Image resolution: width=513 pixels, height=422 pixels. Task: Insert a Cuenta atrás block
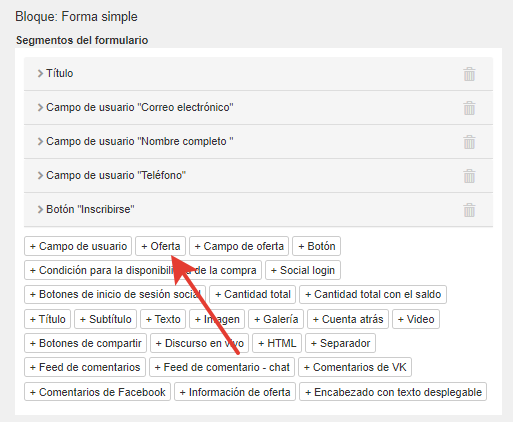coord(348,319)
